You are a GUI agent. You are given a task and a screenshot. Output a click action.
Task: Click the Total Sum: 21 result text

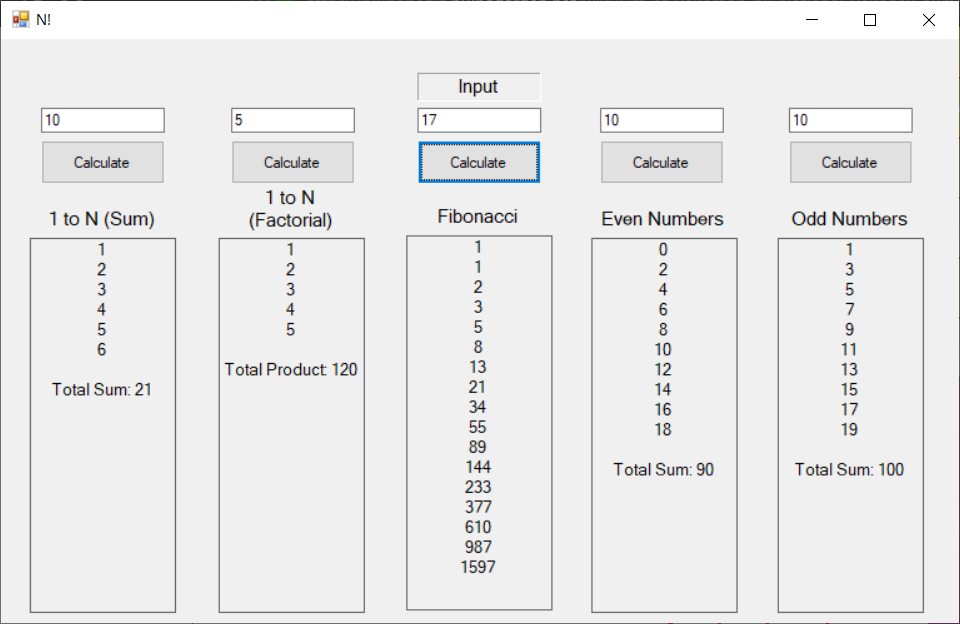click(102, 389)
